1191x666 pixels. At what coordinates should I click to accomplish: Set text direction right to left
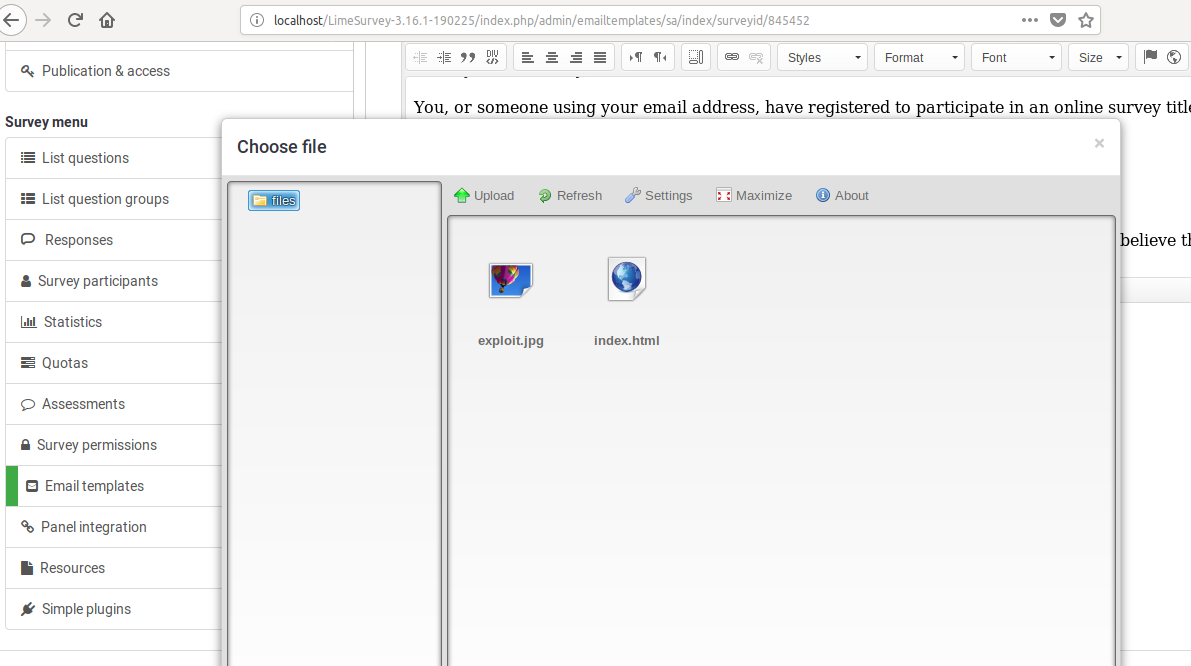[660, 58]
